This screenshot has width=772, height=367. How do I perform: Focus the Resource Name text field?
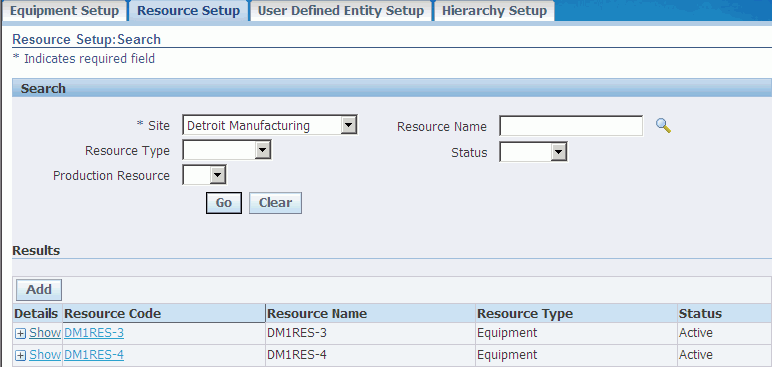(571, 126)
